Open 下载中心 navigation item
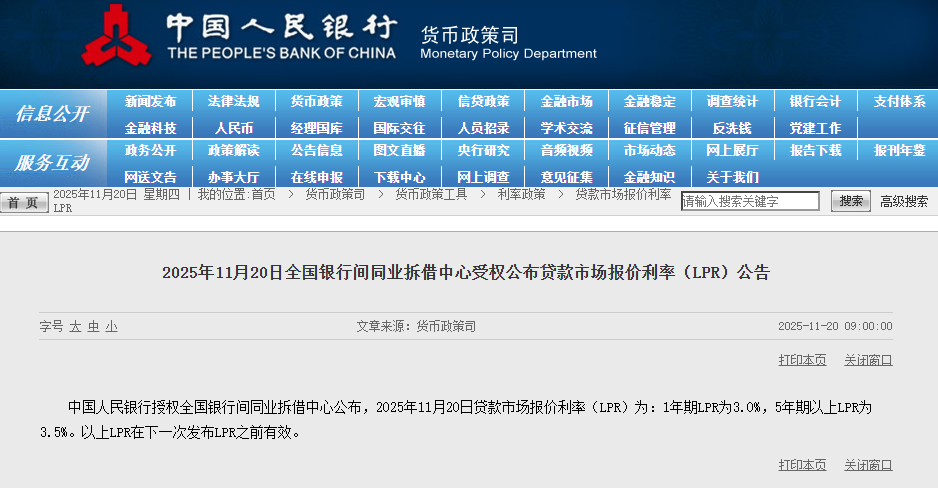 (x=400, y=177)
